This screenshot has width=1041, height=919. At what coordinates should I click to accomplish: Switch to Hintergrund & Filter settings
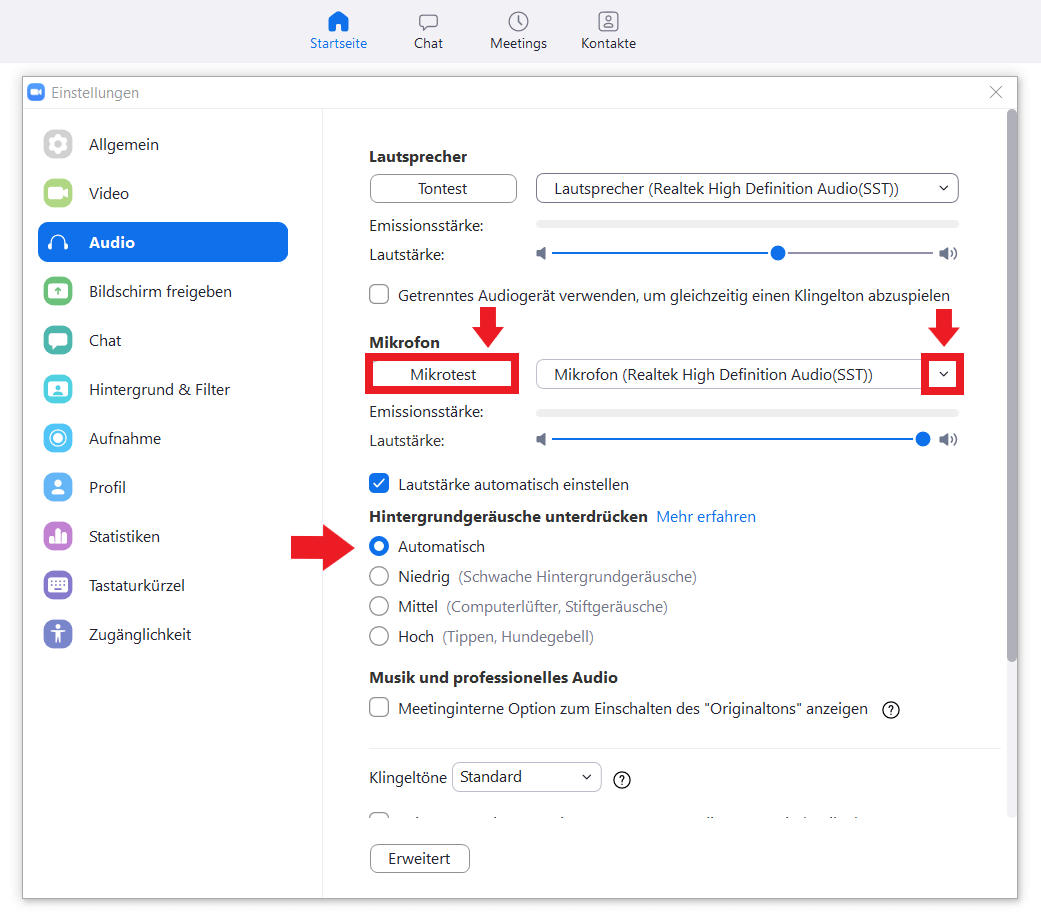[159, 390]
